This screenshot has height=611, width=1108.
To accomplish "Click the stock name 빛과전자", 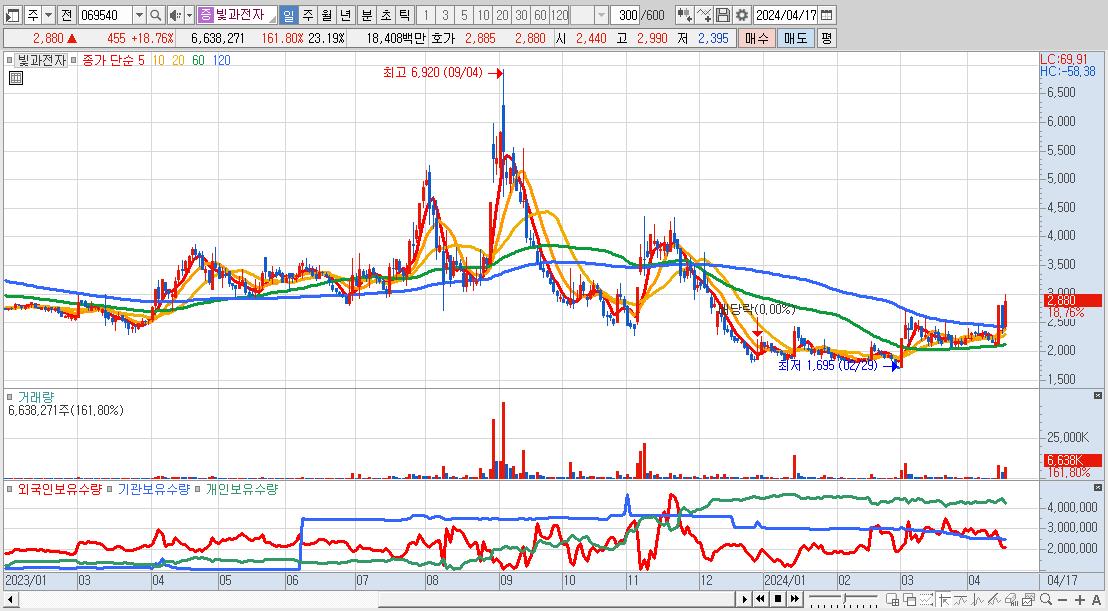I will (x=240, y=15).
